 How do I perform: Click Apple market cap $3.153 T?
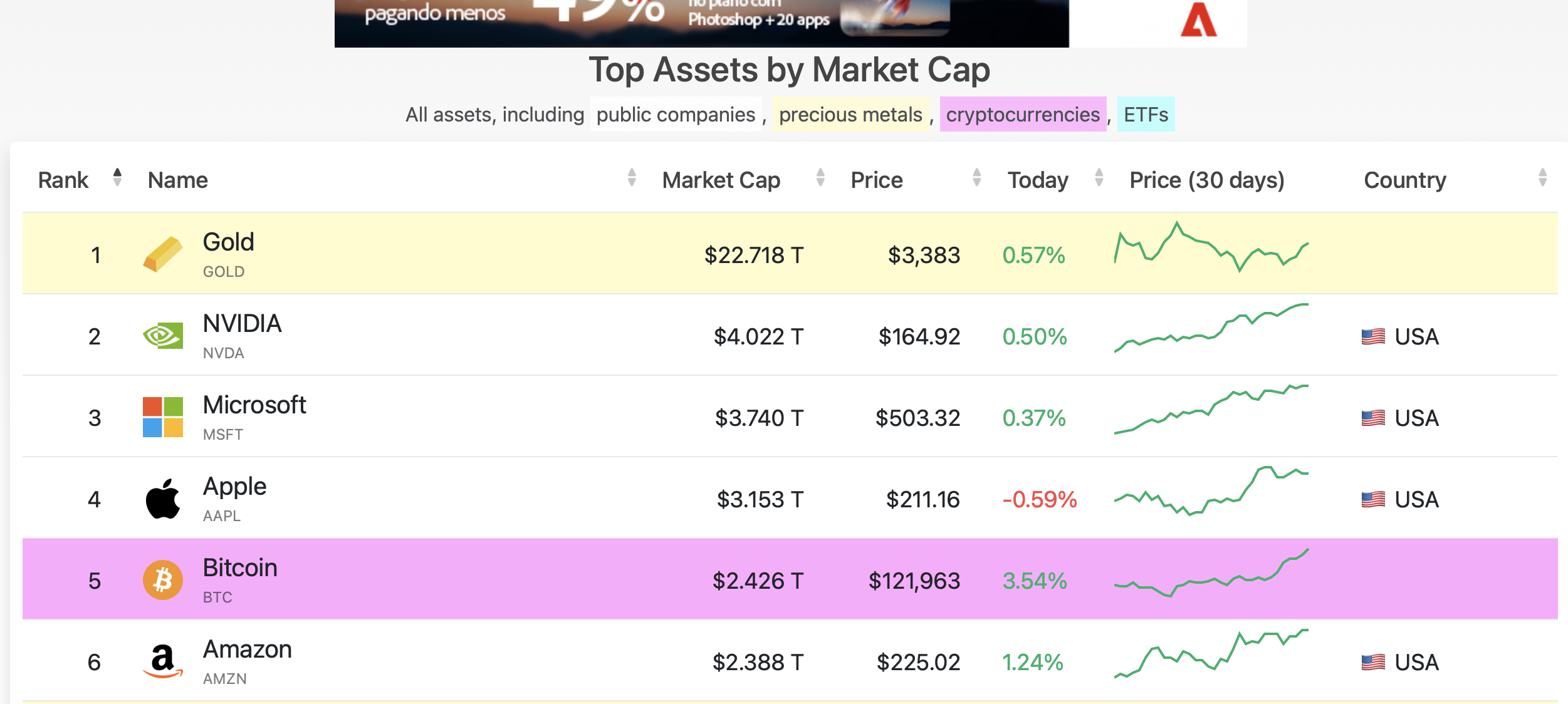coord(760,500)
